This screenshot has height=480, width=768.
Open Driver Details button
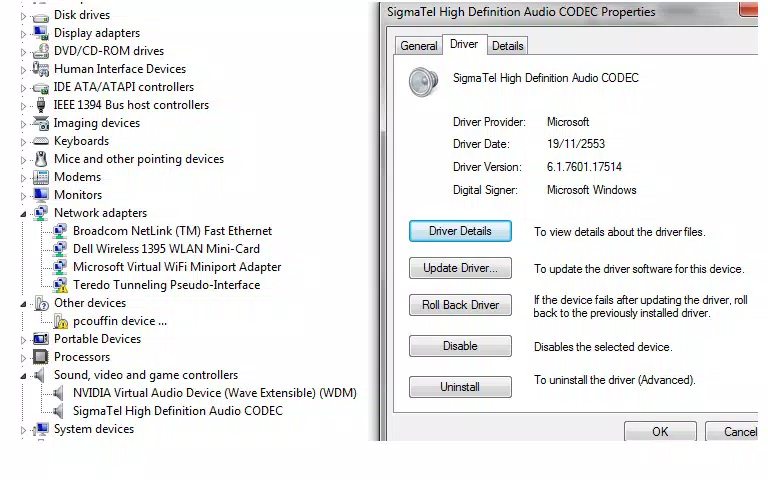pos(460,231)
